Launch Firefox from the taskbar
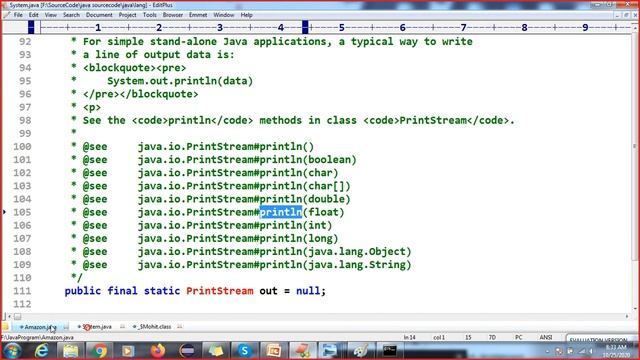The width and height of the screenshot is (640, 360). [x=158, y=351]
